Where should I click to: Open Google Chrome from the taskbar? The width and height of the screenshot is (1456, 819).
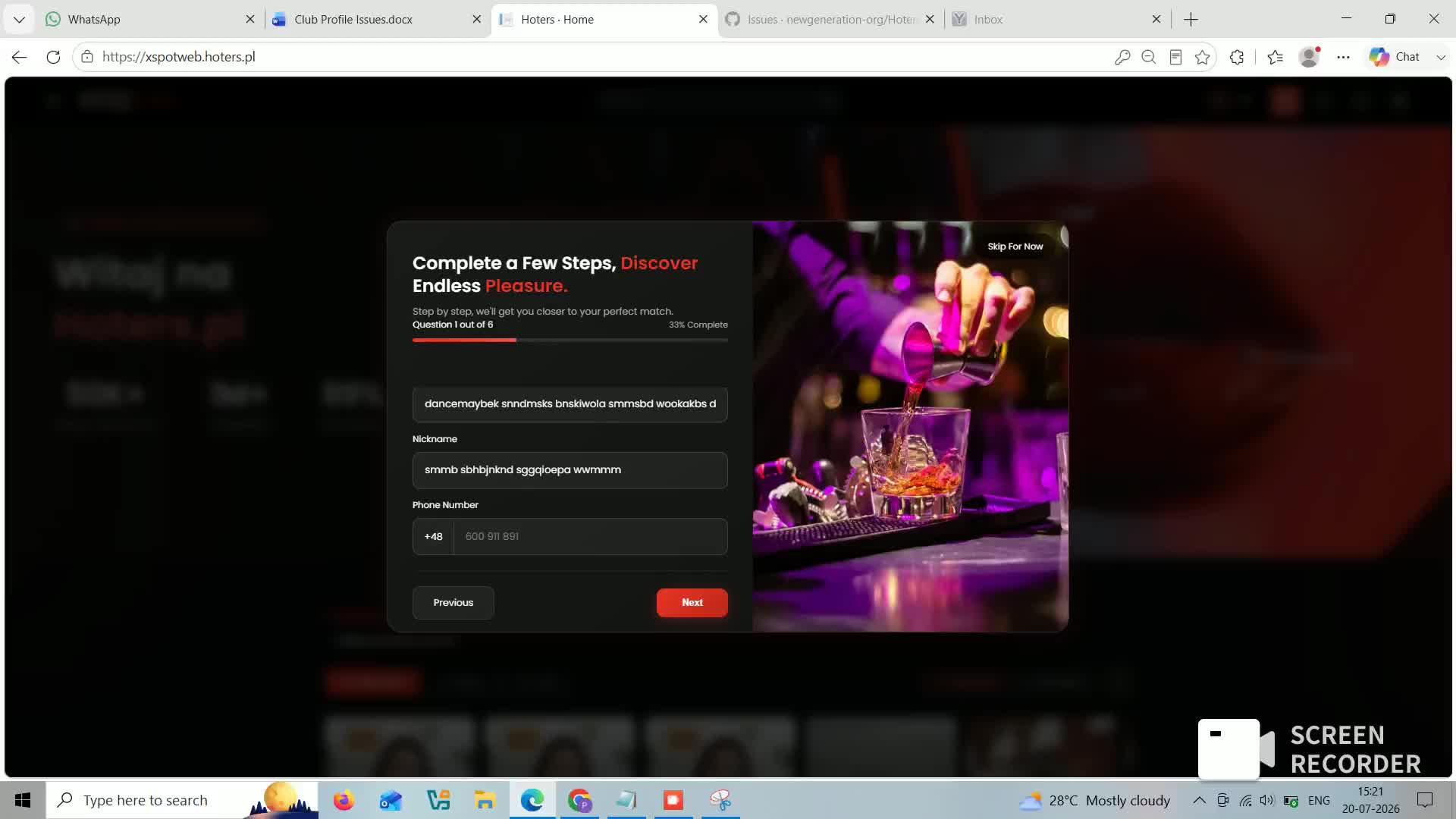[x=579, y=800]
